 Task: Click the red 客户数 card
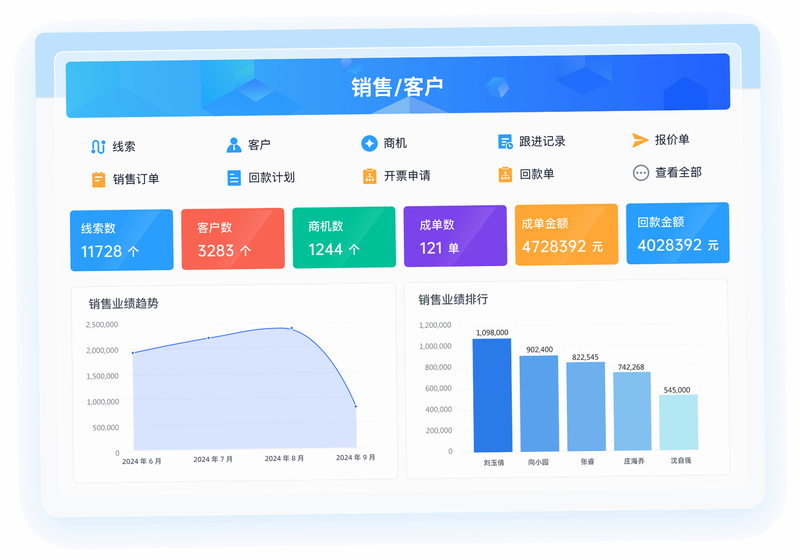point(233,238)
